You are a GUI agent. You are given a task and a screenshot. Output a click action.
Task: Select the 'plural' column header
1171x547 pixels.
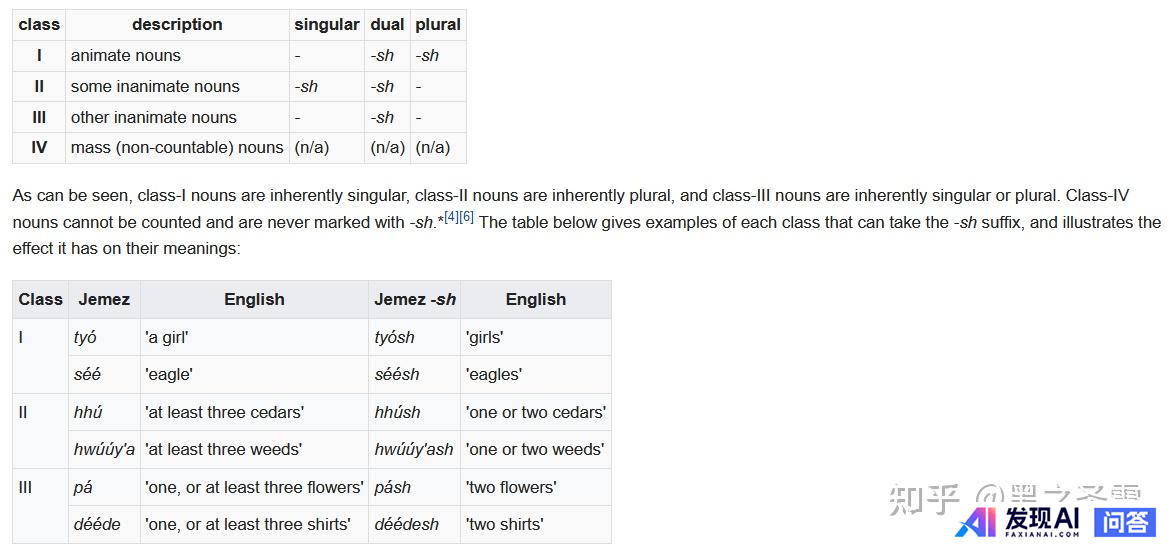pyautogui.click(x=438, y=25)
